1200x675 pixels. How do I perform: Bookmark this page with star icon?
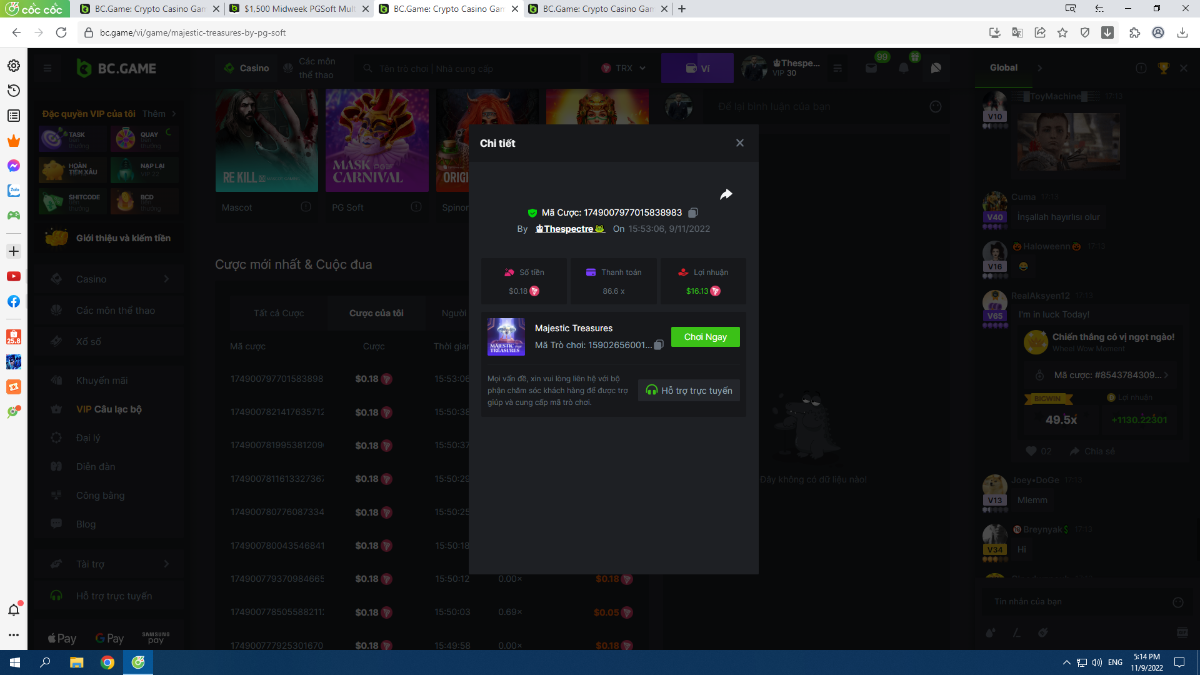[1062, 32]
